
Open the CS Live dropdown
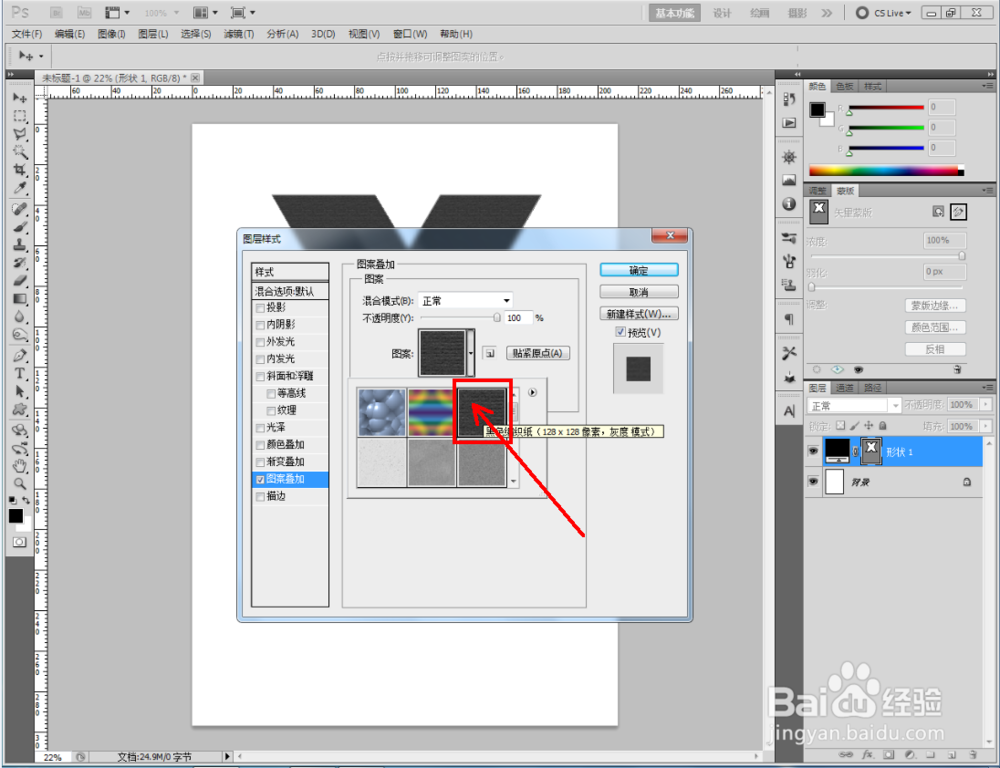pos(885,13)
